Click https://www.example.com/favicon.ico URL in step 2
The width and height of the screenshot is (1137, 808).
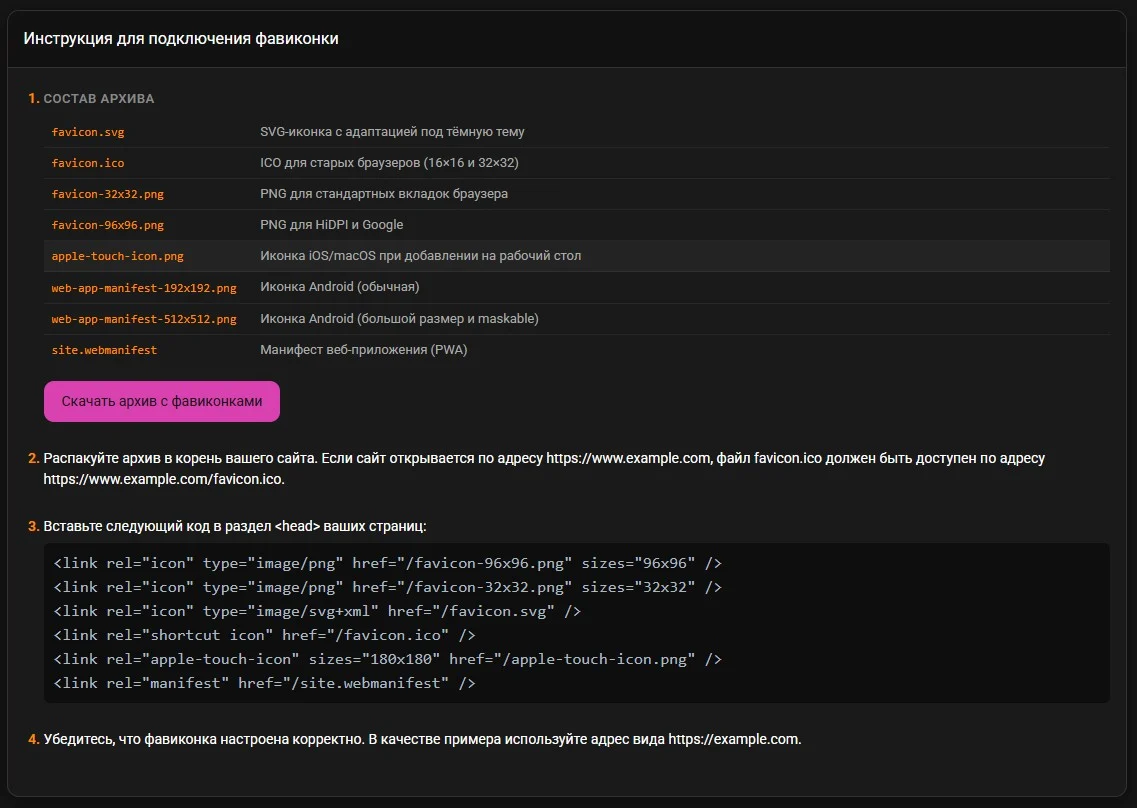[x=163, y=479]
